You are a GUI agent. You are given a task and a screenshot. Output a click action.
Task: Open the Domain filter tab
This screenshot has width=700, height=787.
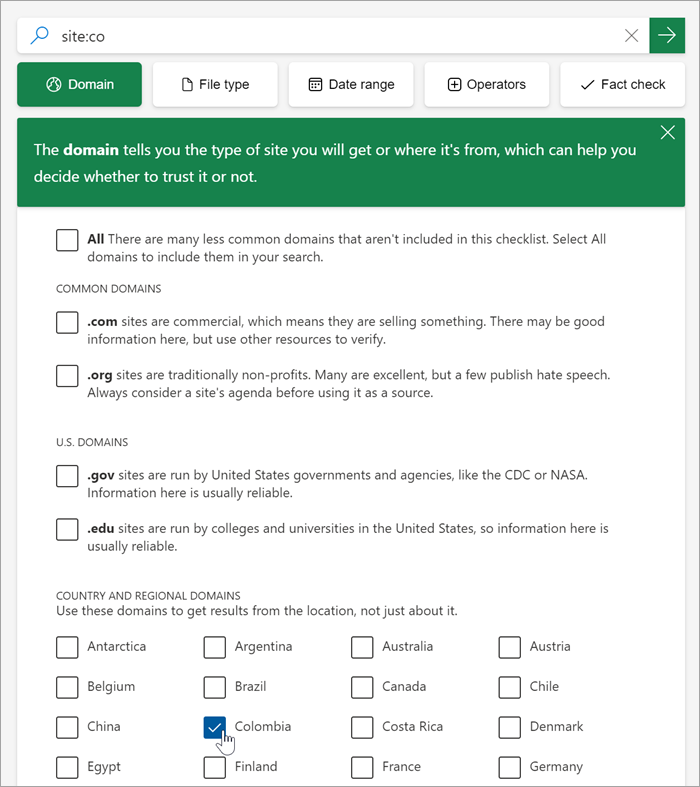tap(79, 85)
